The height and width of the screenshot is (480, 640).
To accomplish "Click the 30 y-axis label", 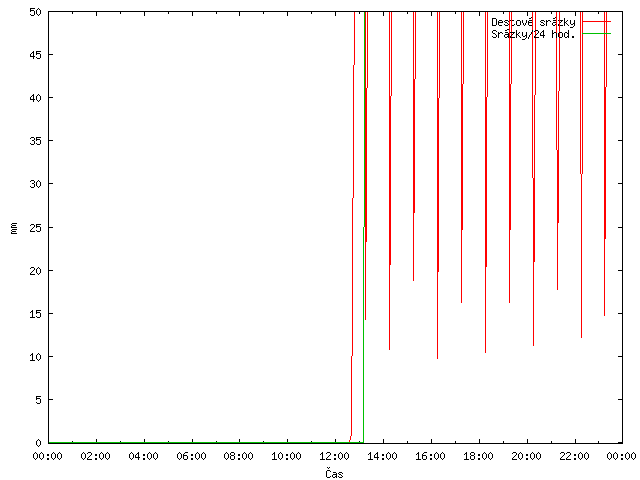I will tap(36, 184).
